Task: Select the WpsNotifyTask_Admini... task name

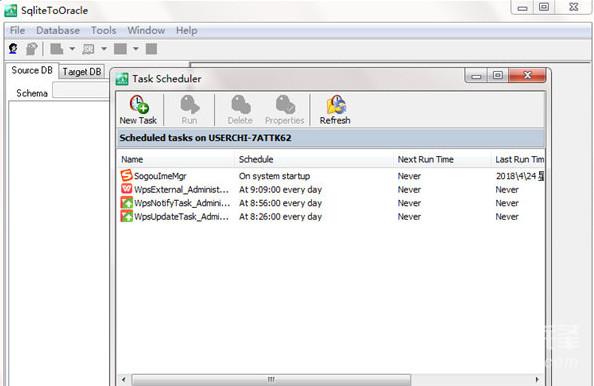Action: [182, 203]
